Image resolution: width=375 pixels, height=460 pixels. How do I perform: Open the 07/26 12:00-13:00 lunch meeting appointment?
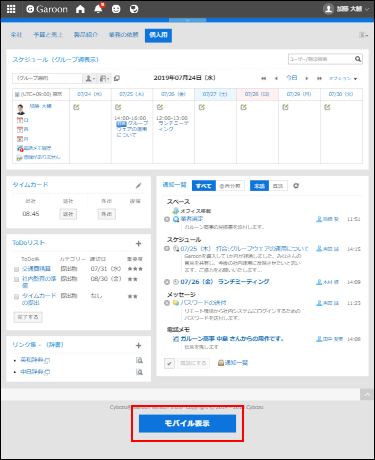tap(173, 126)
